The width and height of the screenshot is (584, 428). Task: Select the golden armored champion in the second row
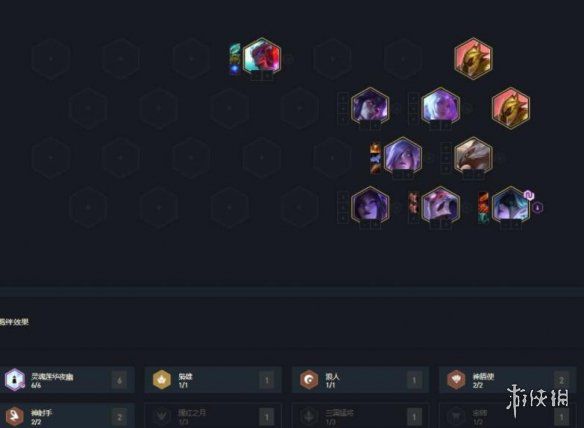511,108
